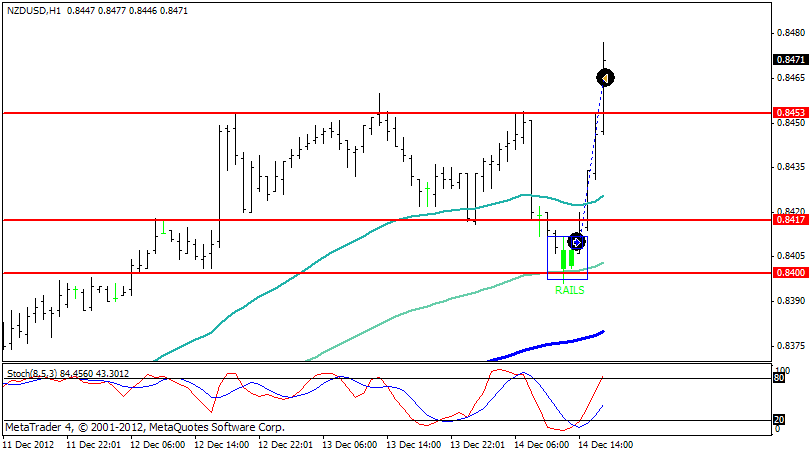
Task: Click the 0.8480 price scale value
Action: tap(791, 33)
